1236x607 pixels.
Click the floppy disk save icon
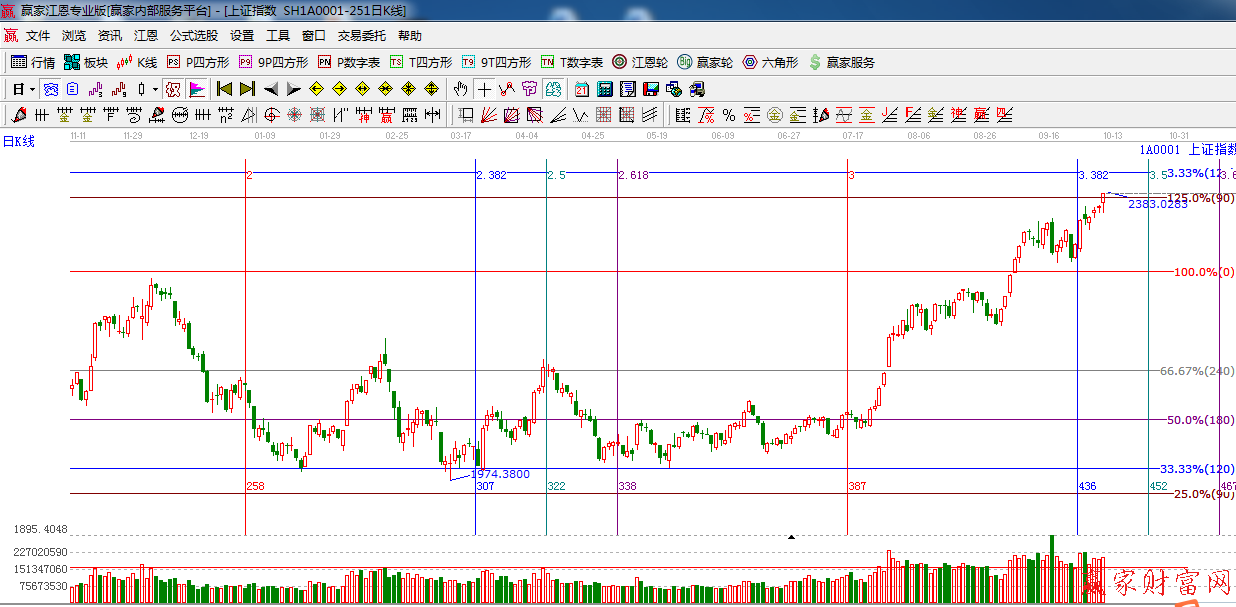(651, 89)
